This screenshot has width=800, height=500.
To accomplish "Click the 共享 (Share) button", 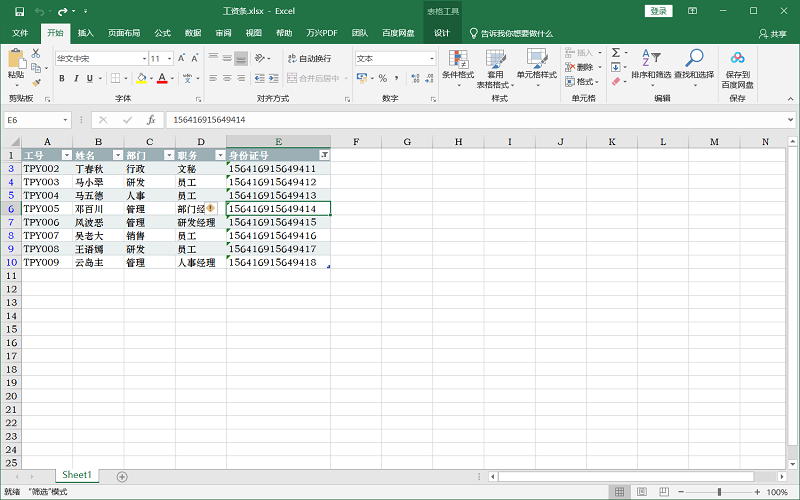I will tap(773, 33).
